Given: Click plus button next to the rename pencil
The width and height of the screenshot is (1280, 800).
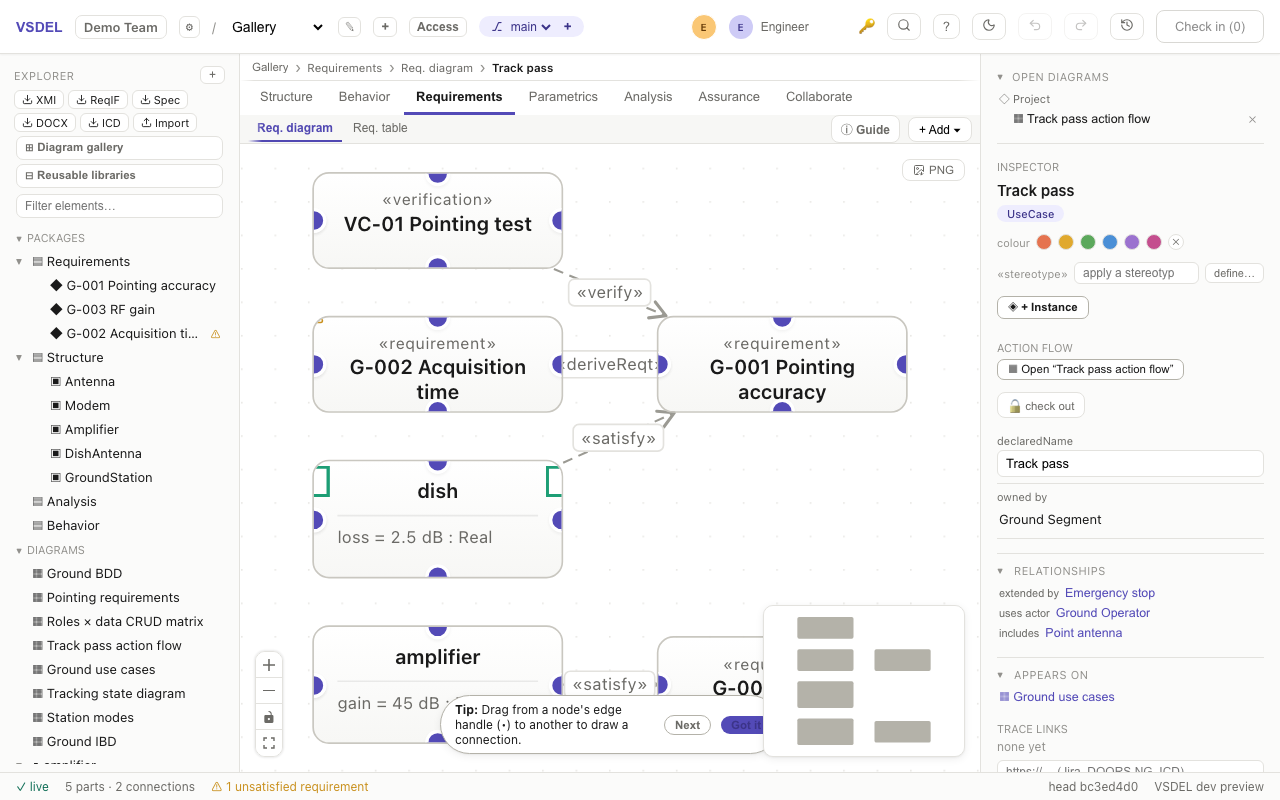Looking at the screenshot, I should pos(385,27).
